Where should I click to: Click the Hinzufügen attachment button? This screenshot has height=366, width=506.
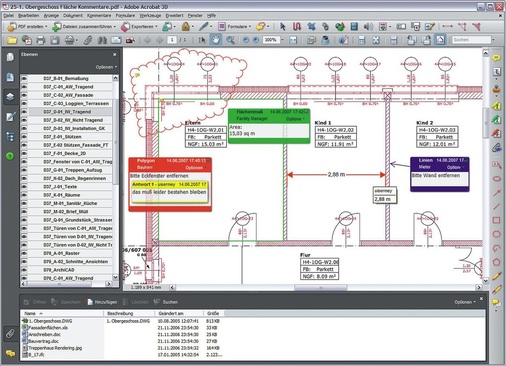click(x=102, y=302)
